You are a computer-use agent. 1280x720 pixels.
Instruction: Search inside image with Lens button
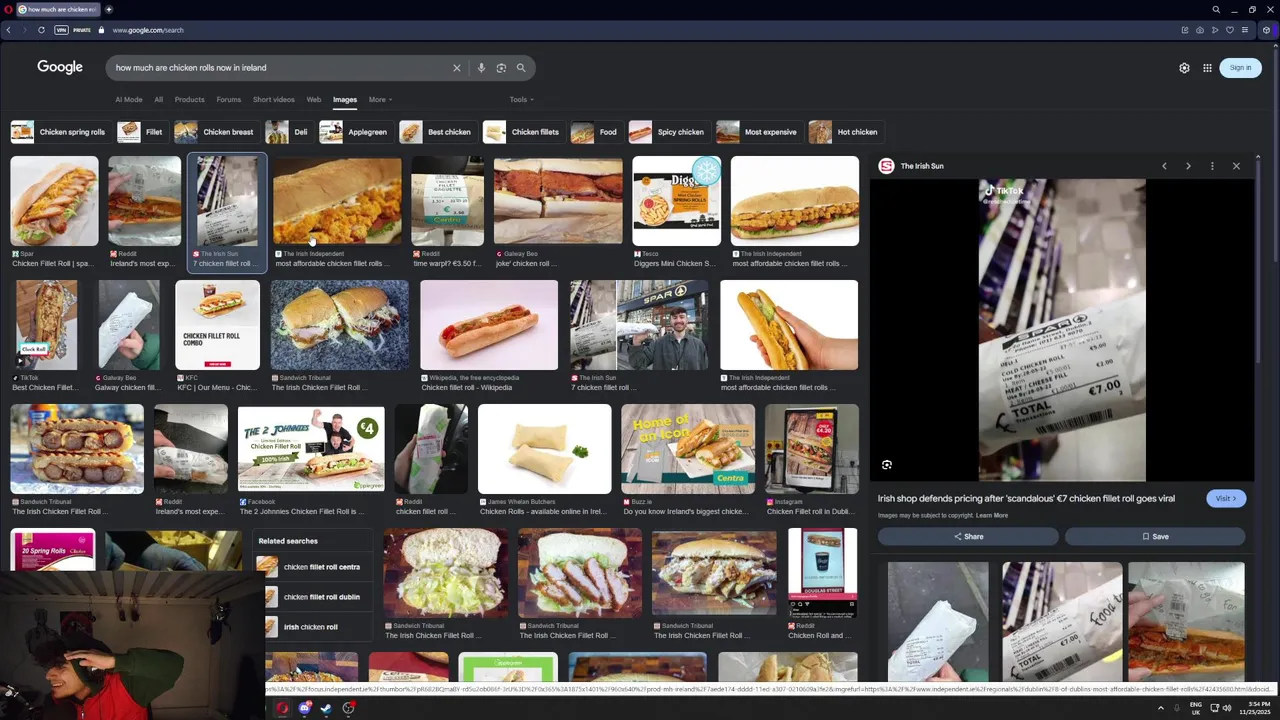pyautogui.click(x=887, y=465)
